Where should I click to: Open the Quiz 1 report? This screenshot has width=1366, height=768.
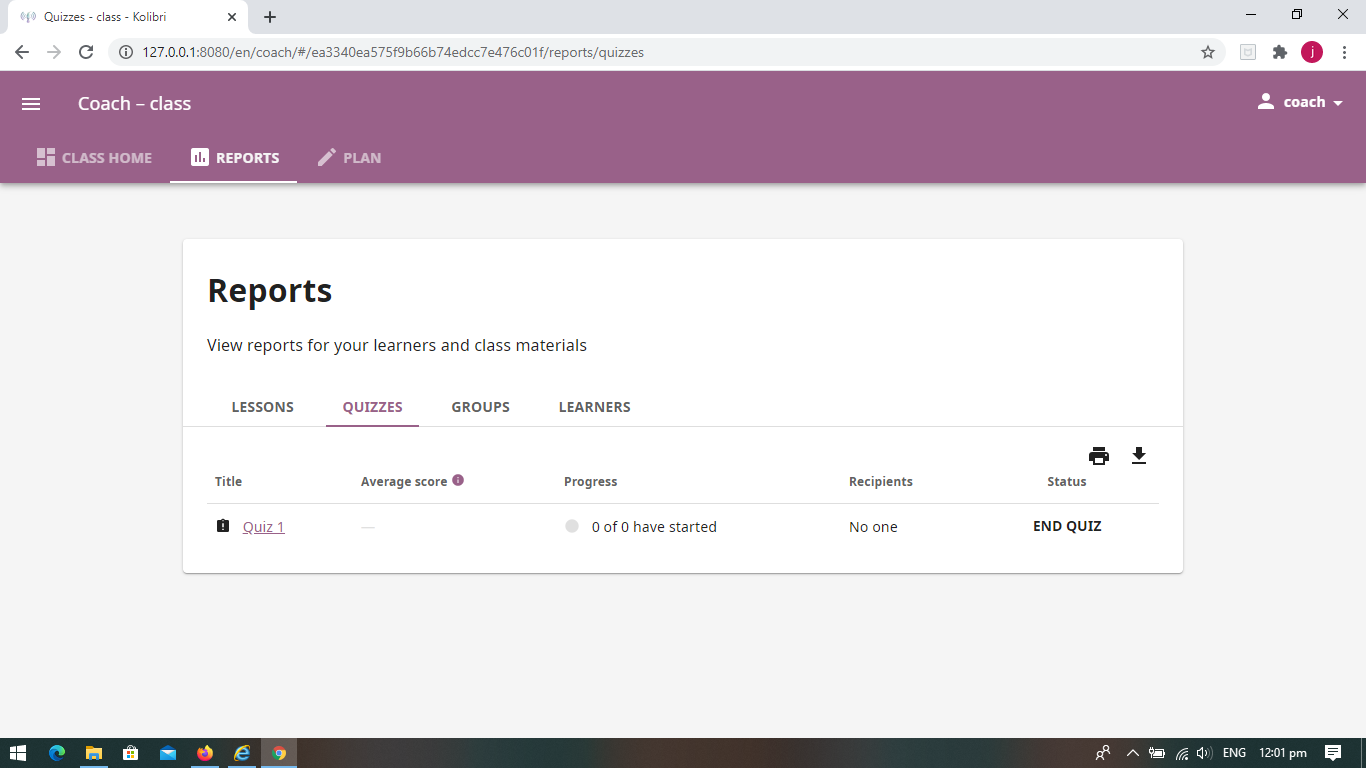[x=262, y=526]
